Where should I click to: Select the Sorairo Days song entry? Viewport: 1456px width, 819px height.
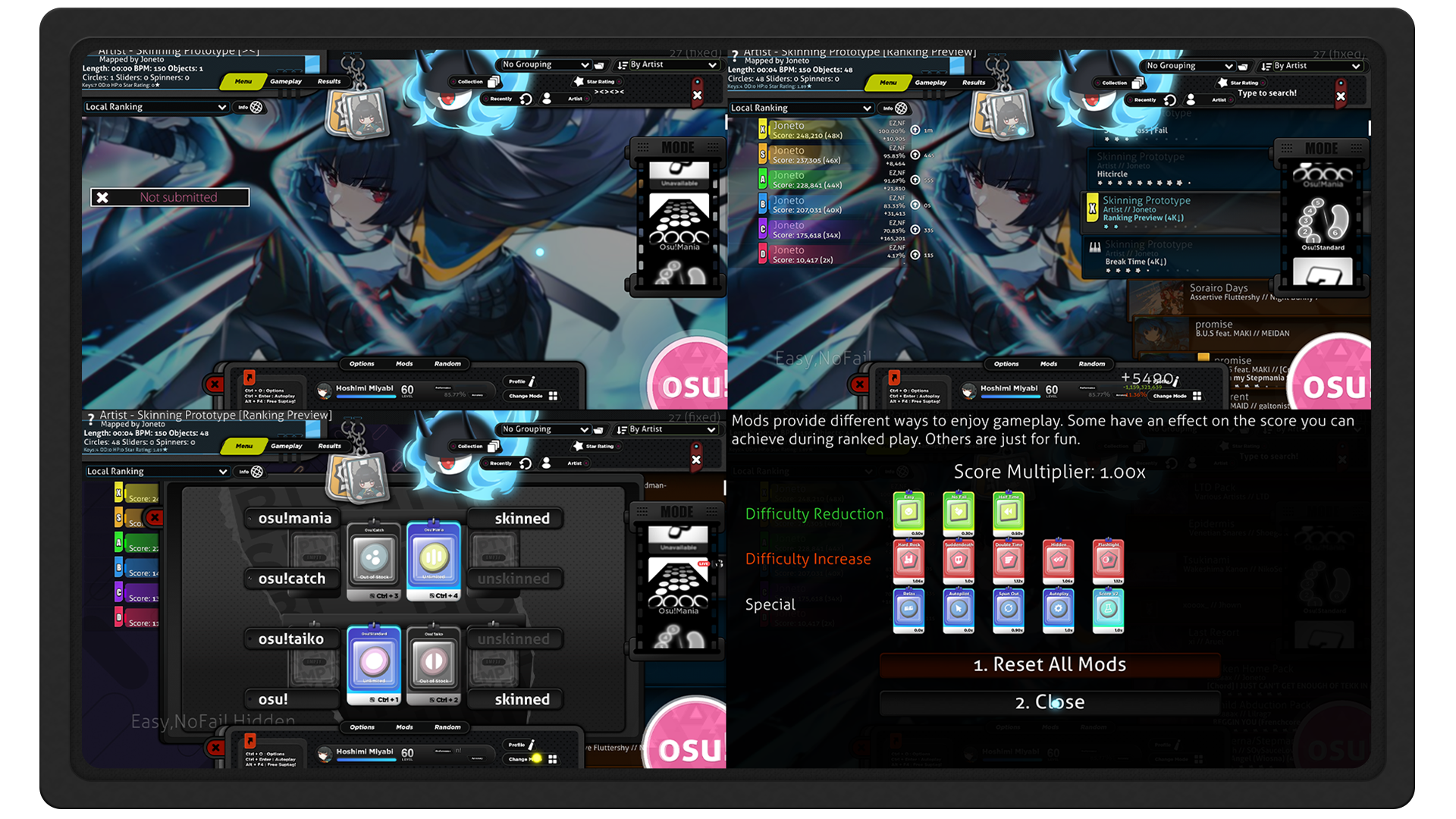(x=1247, y=297)
